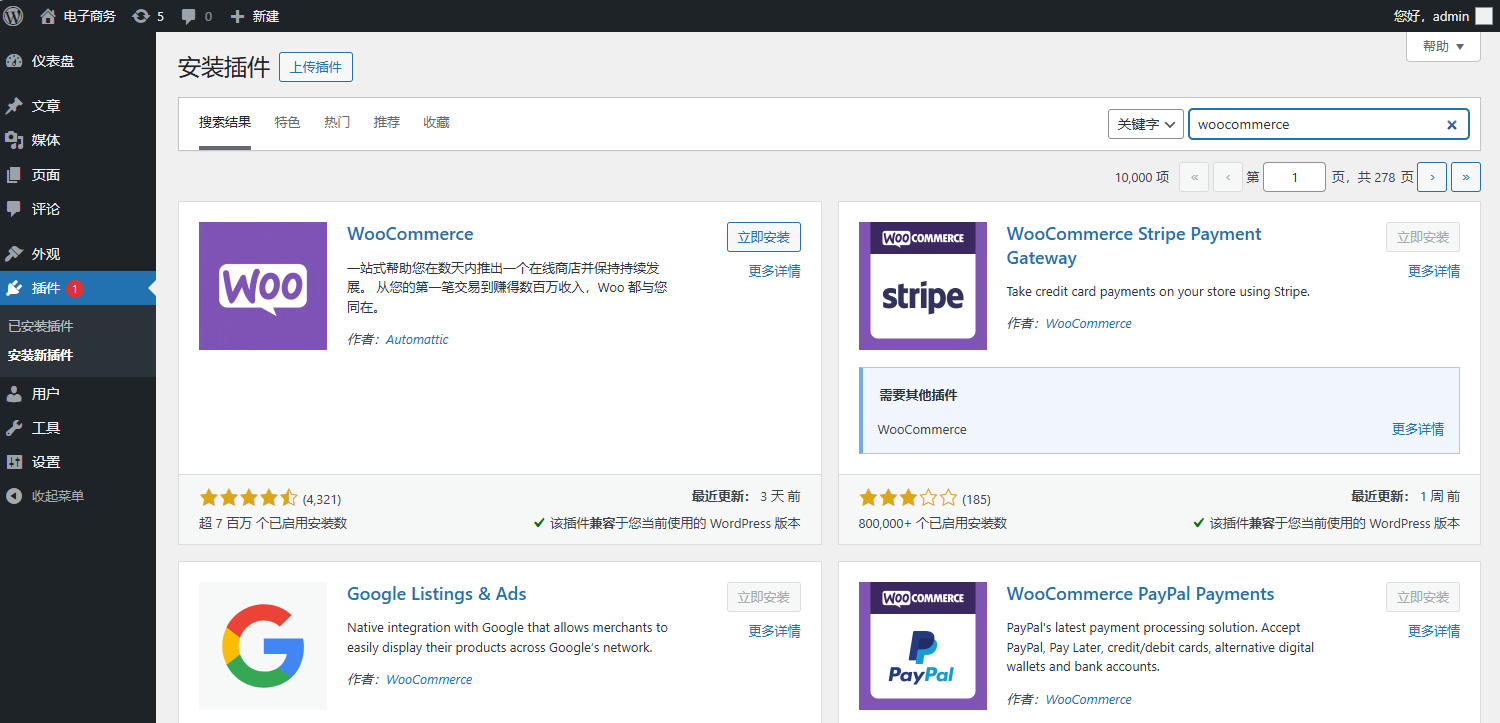This screenshot has height=723, width=1500.
Task: Select the 热门 tab
Action: point(337,123)
